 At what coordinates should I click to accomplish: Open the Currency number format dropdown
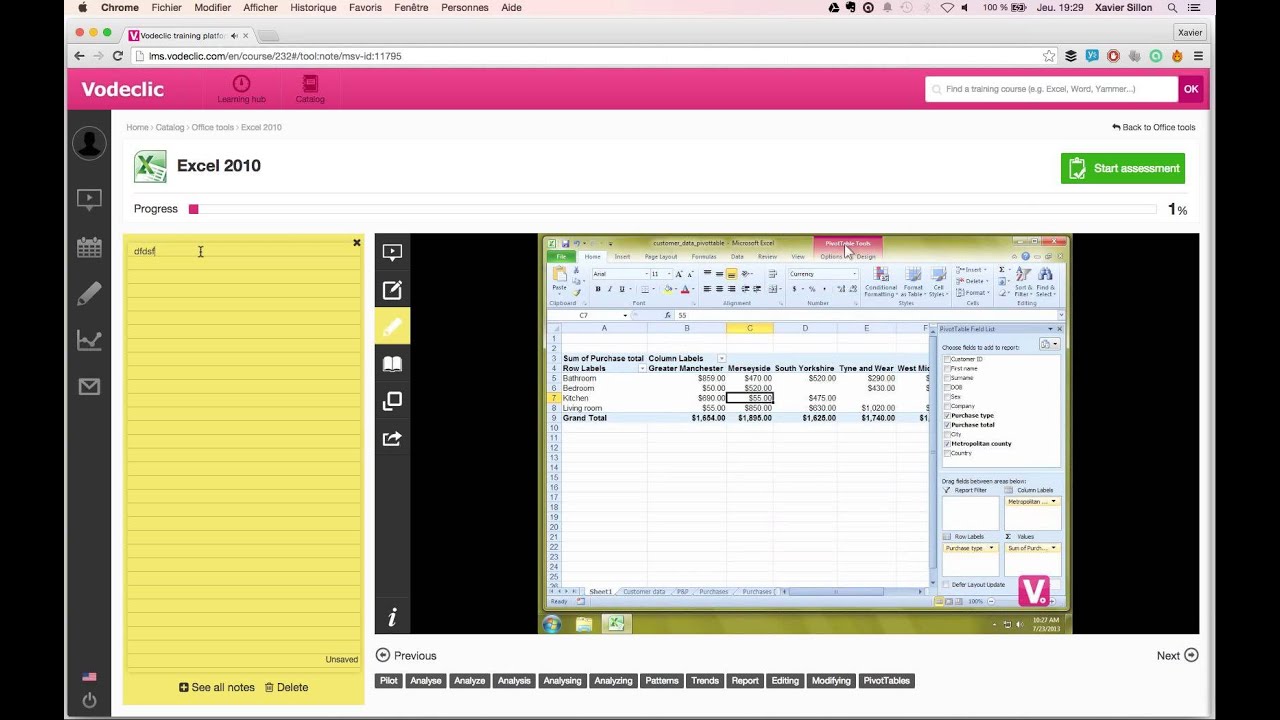point(855,274)
